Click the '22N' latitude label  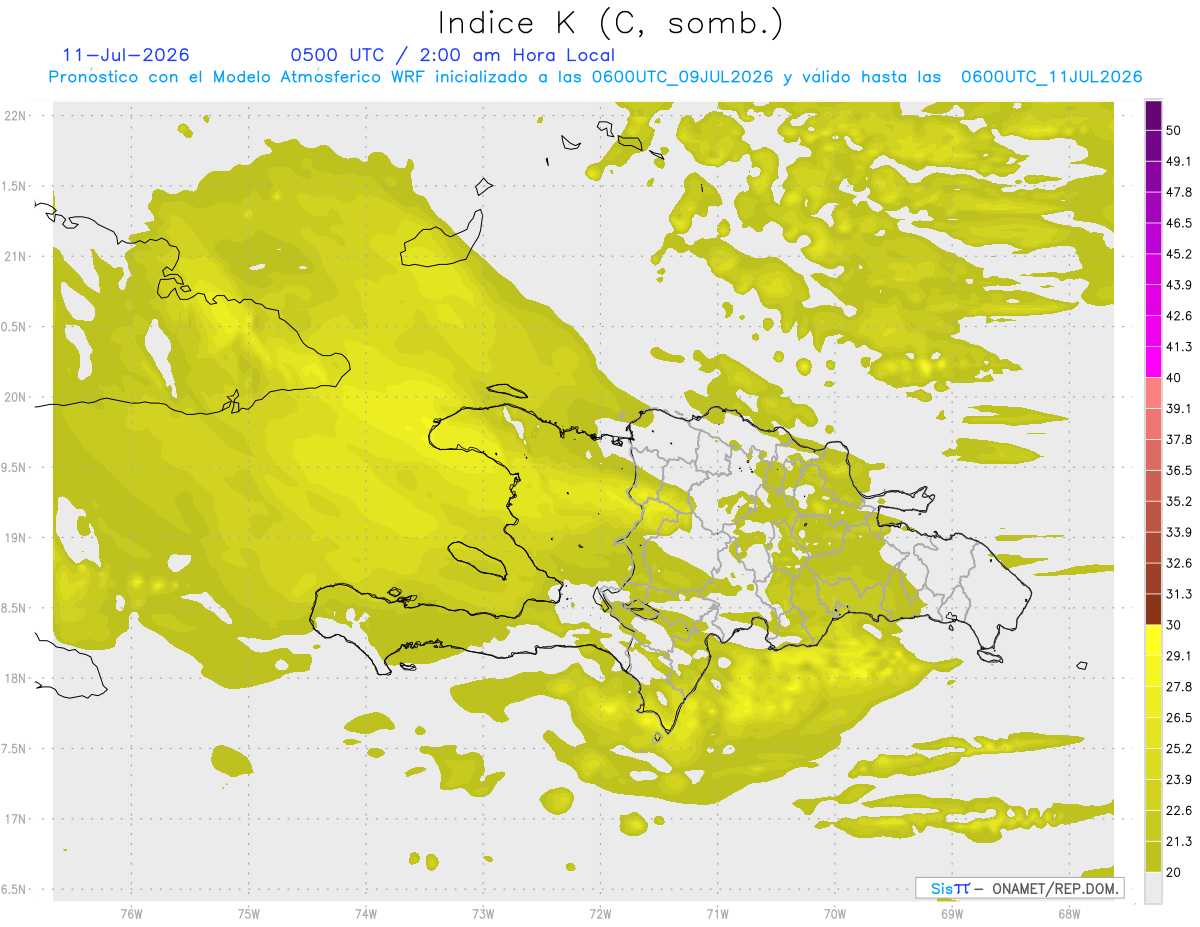(x=16, y=116)
